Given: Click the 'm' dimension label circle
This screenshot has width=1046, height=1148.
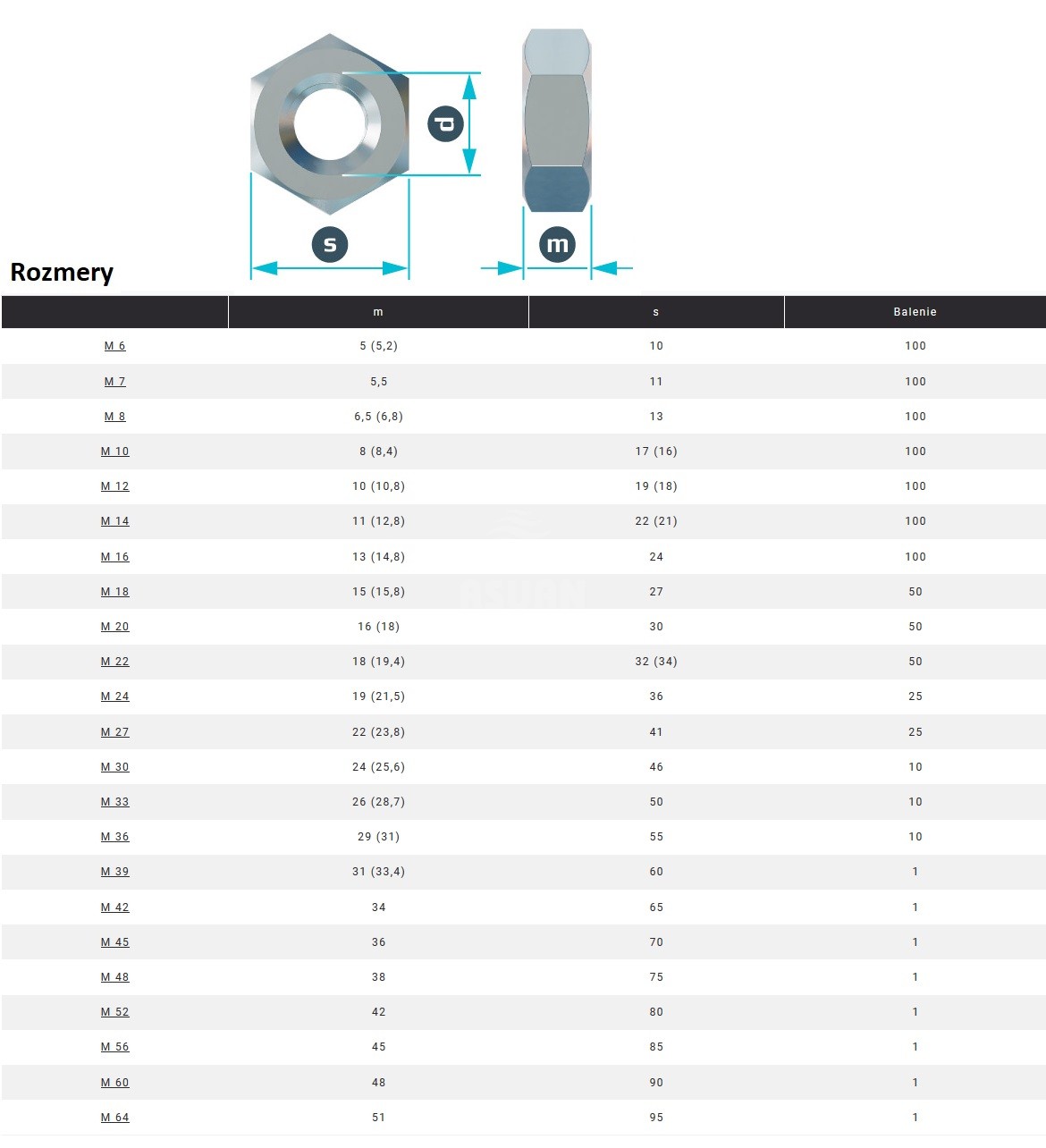Looking at the screenshot, I should tap(557, 245).
